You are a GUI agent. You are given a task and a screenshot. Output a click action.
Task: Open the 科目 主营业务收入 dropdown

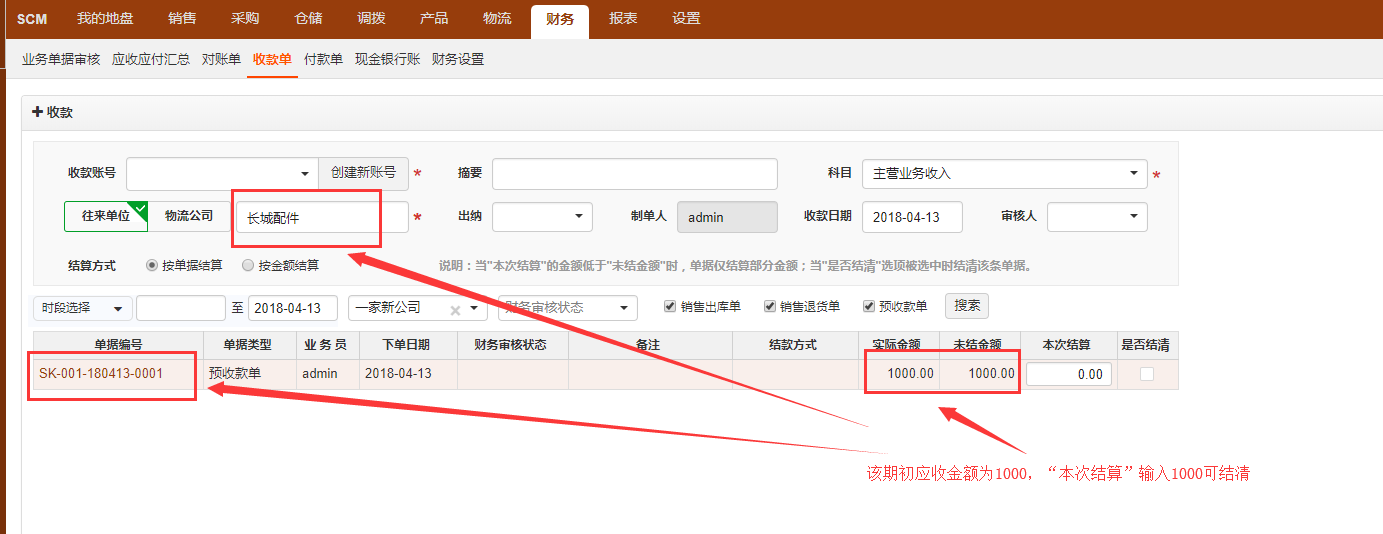(1005, 173)
